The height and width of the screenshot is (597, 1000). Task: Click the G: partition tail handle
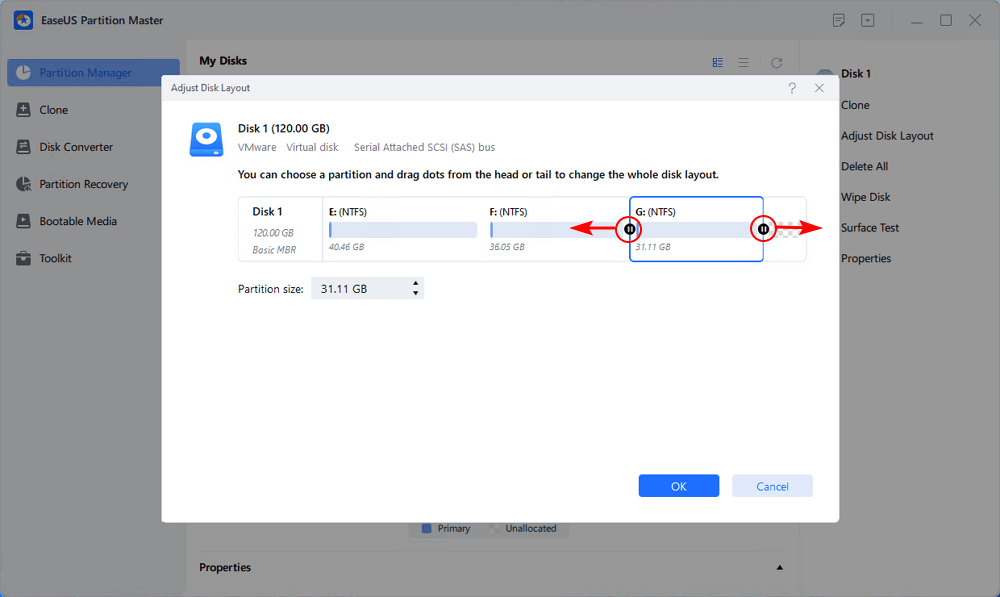point(763,229)
